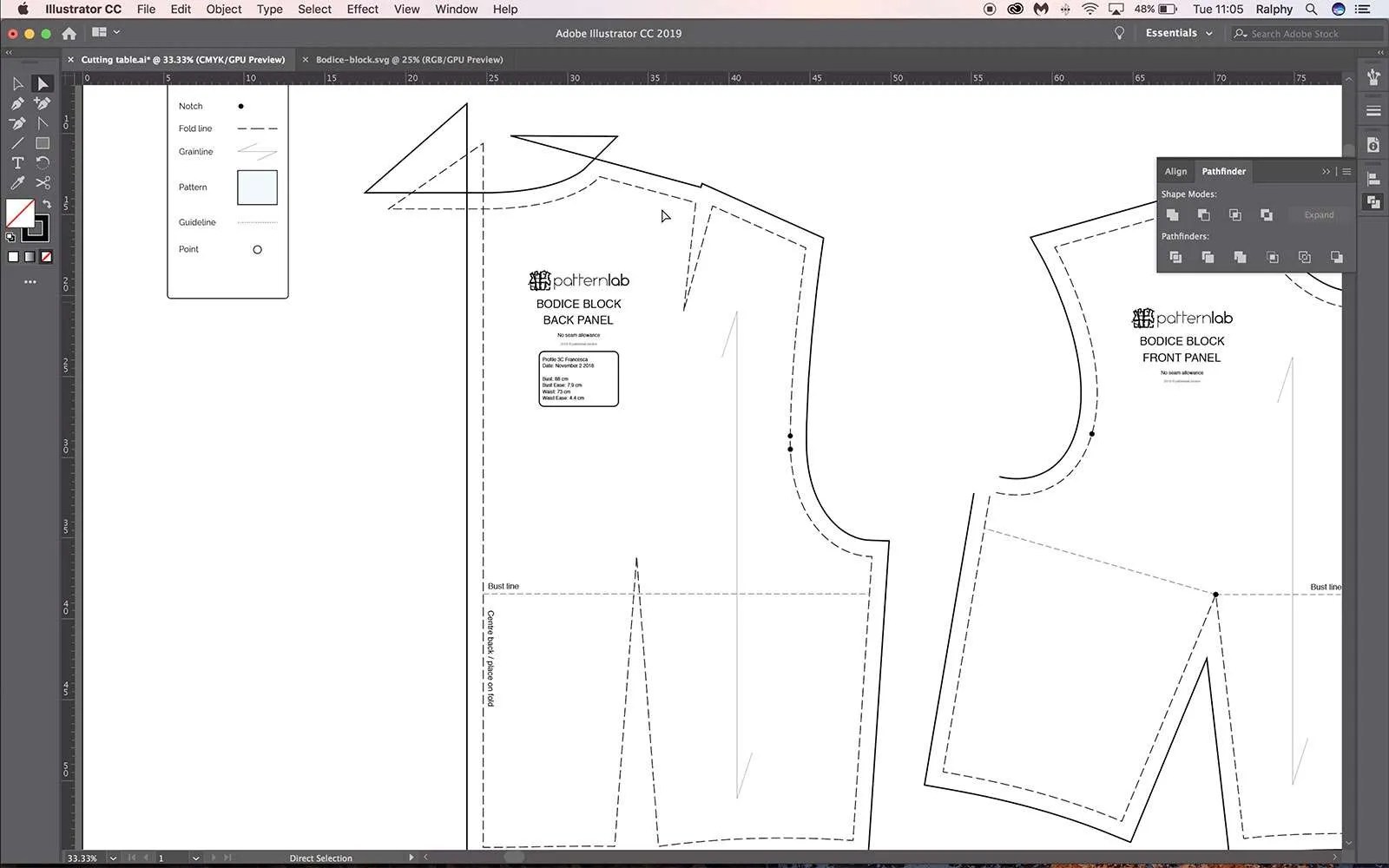
Task: Choose the Rectangle tool
Action: tap(42, 142)
